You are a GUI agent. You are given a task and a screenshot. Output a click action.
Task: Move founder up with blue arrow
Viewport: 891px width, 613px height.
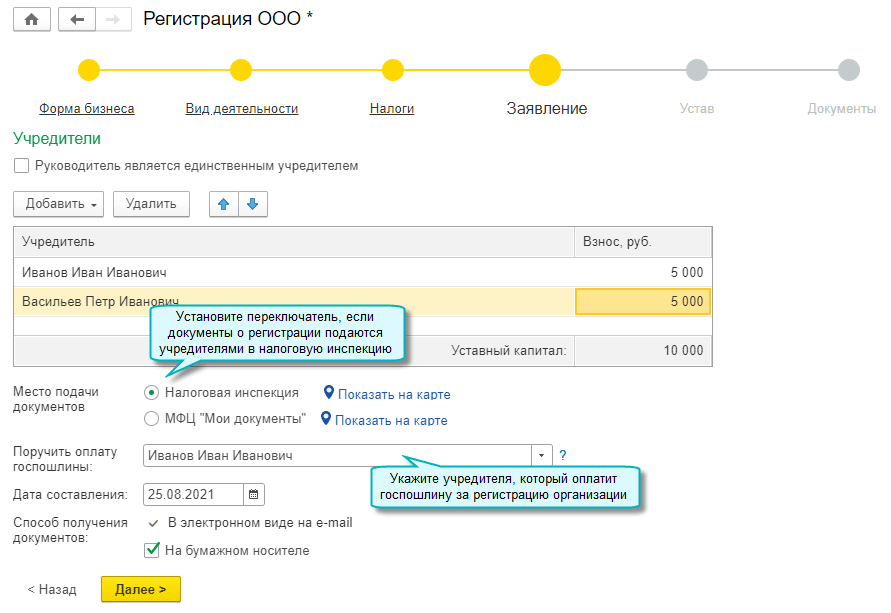coord(223,204)
